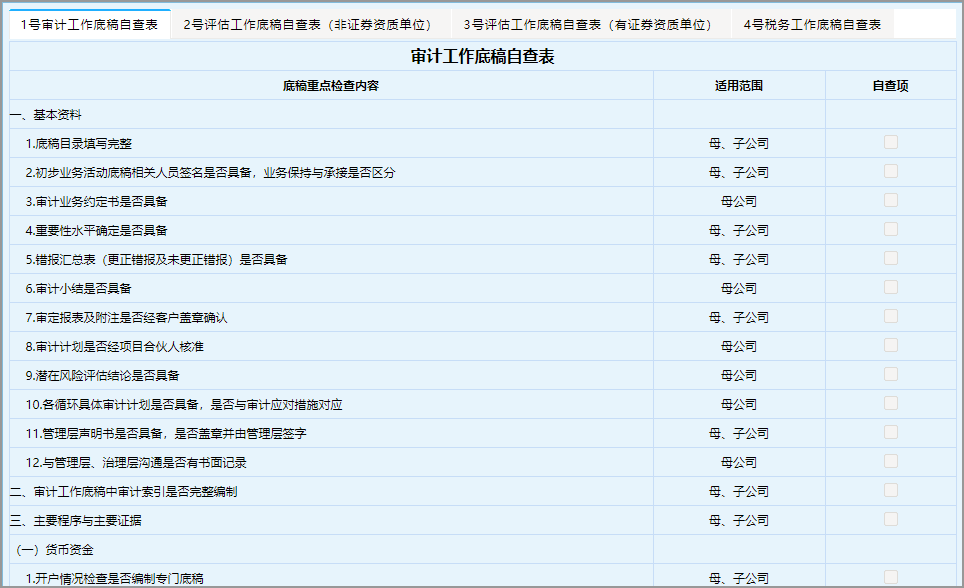
Task: Check the box for 底稿目录填写完整
Action: pyautogui.click(x=890, y=143)
